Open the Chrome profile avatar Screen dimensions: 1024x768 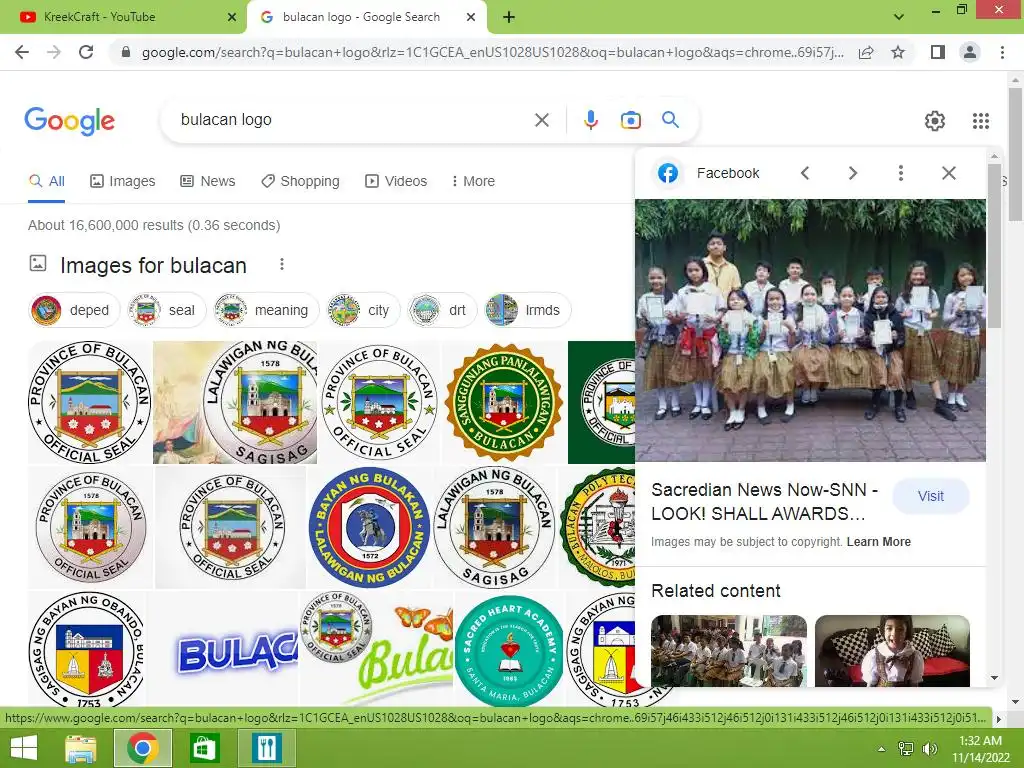click(x=970, y=52)
